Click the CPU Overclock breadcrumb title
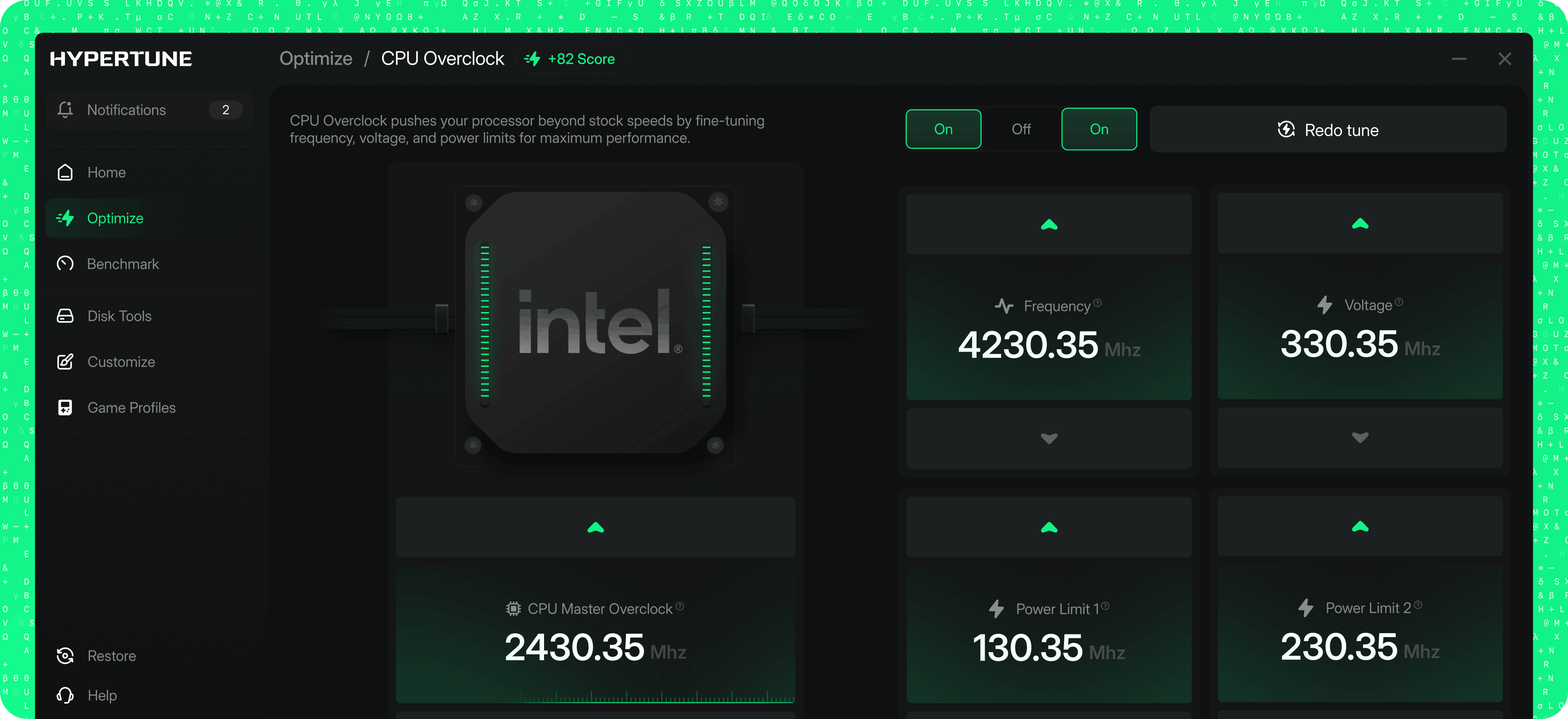Image resolution: width=1568 pixels, height=719 pixels. point(442,59)
